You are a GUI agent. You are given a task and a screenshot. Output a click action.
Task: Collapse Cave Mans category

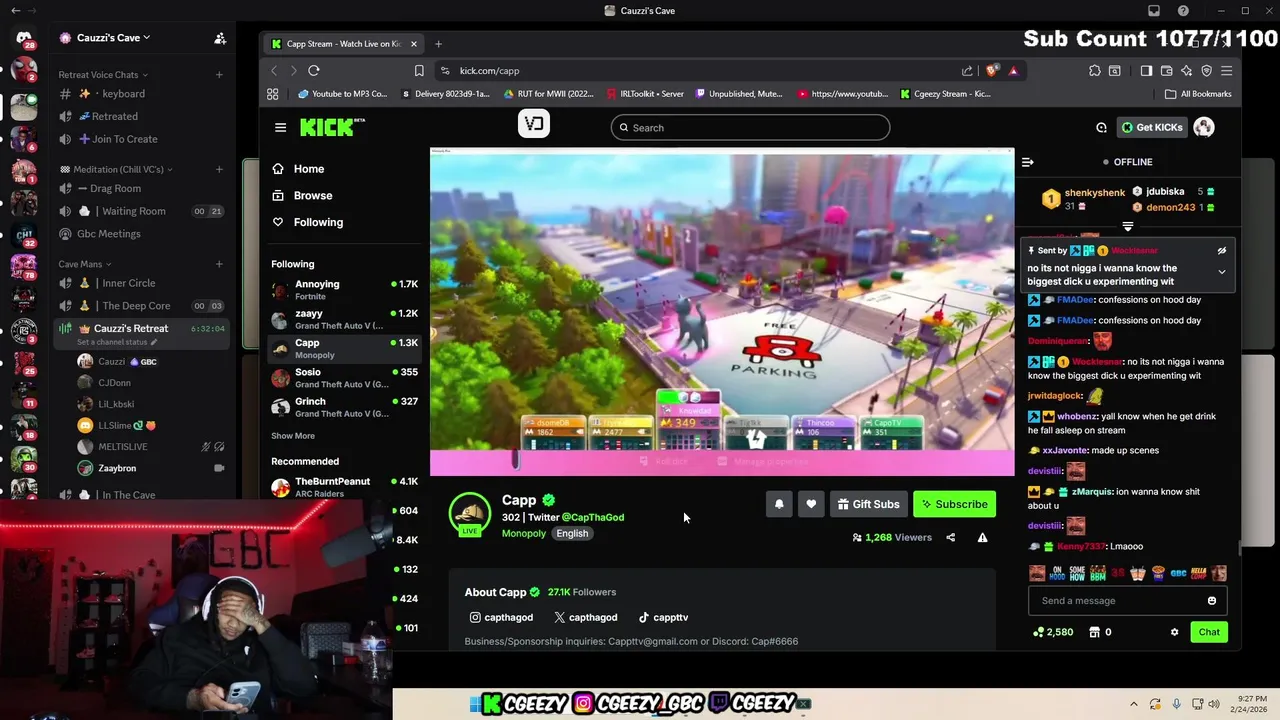85,264
